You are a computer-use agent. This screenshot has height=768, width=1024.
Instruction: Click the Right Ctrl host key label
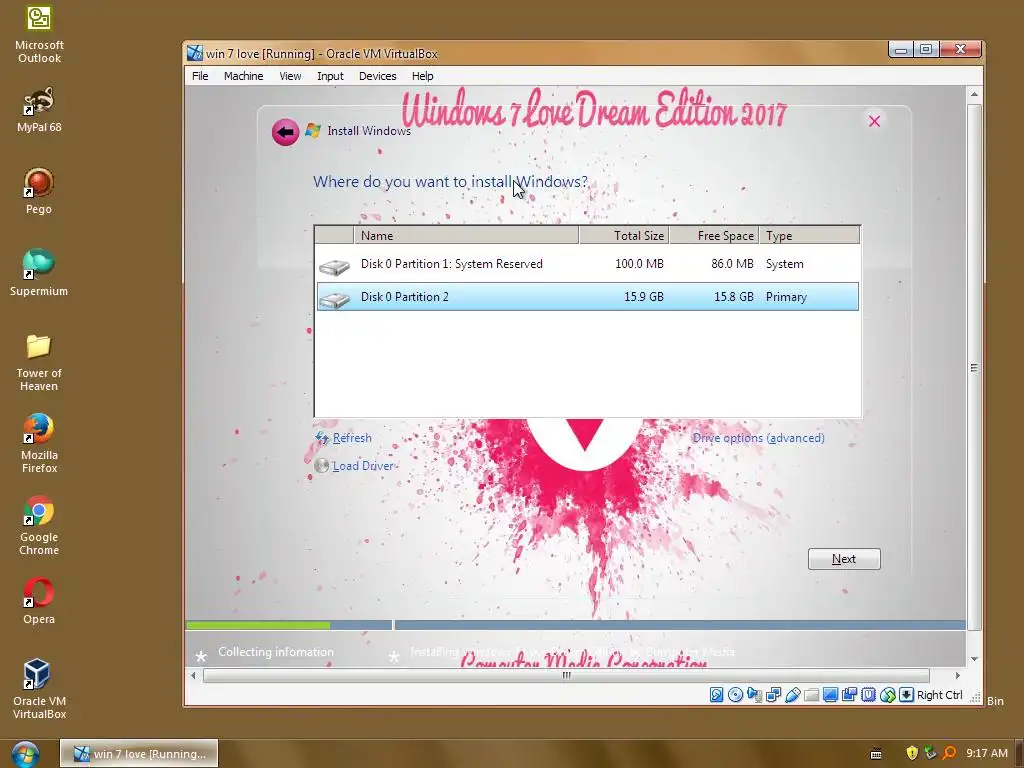tap(939, 695)
